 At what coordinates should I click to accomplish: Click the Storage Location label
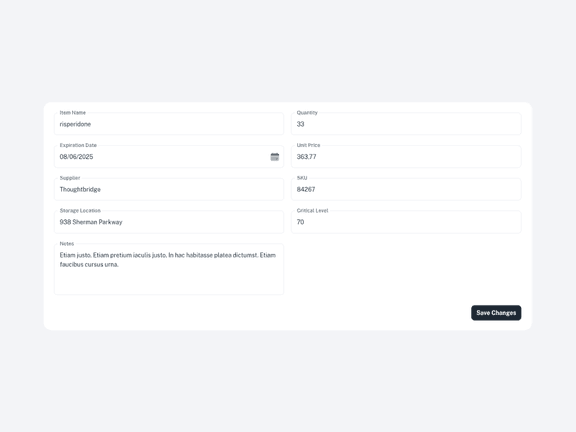[80, 210]
